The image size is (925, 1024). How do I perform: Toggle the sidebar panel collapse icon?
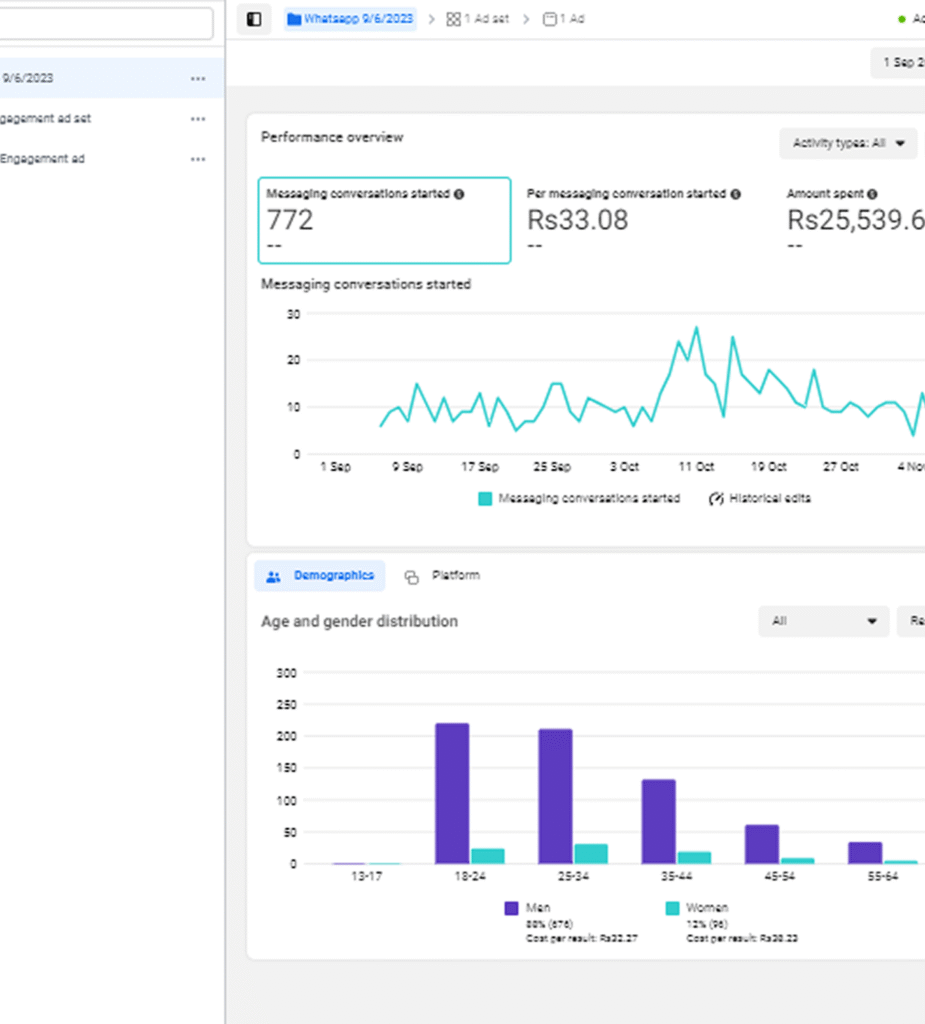[x=254, y=19]
